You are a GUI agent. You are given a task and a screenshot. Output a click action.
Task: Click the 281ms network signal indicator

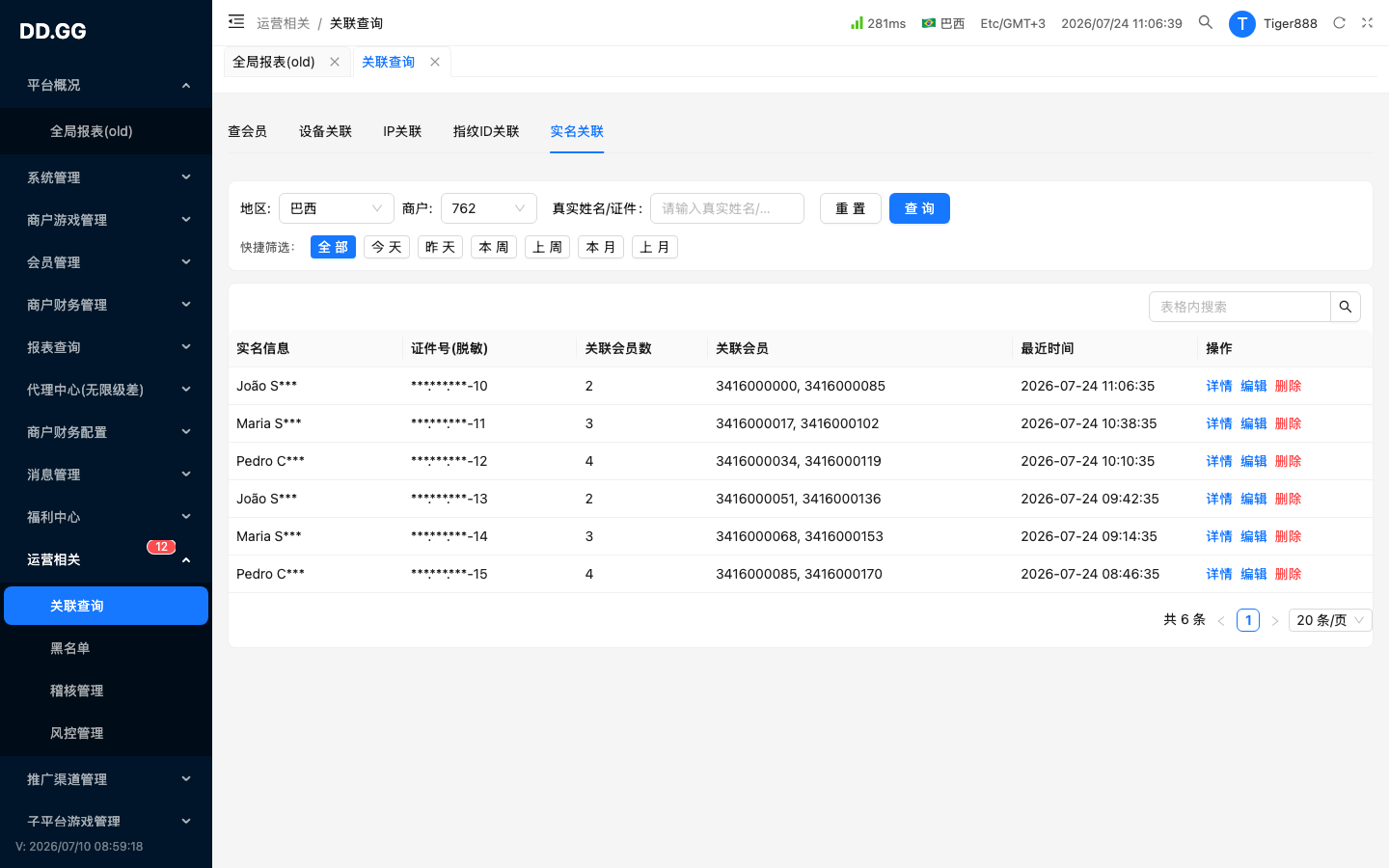(x=878, y=23)
